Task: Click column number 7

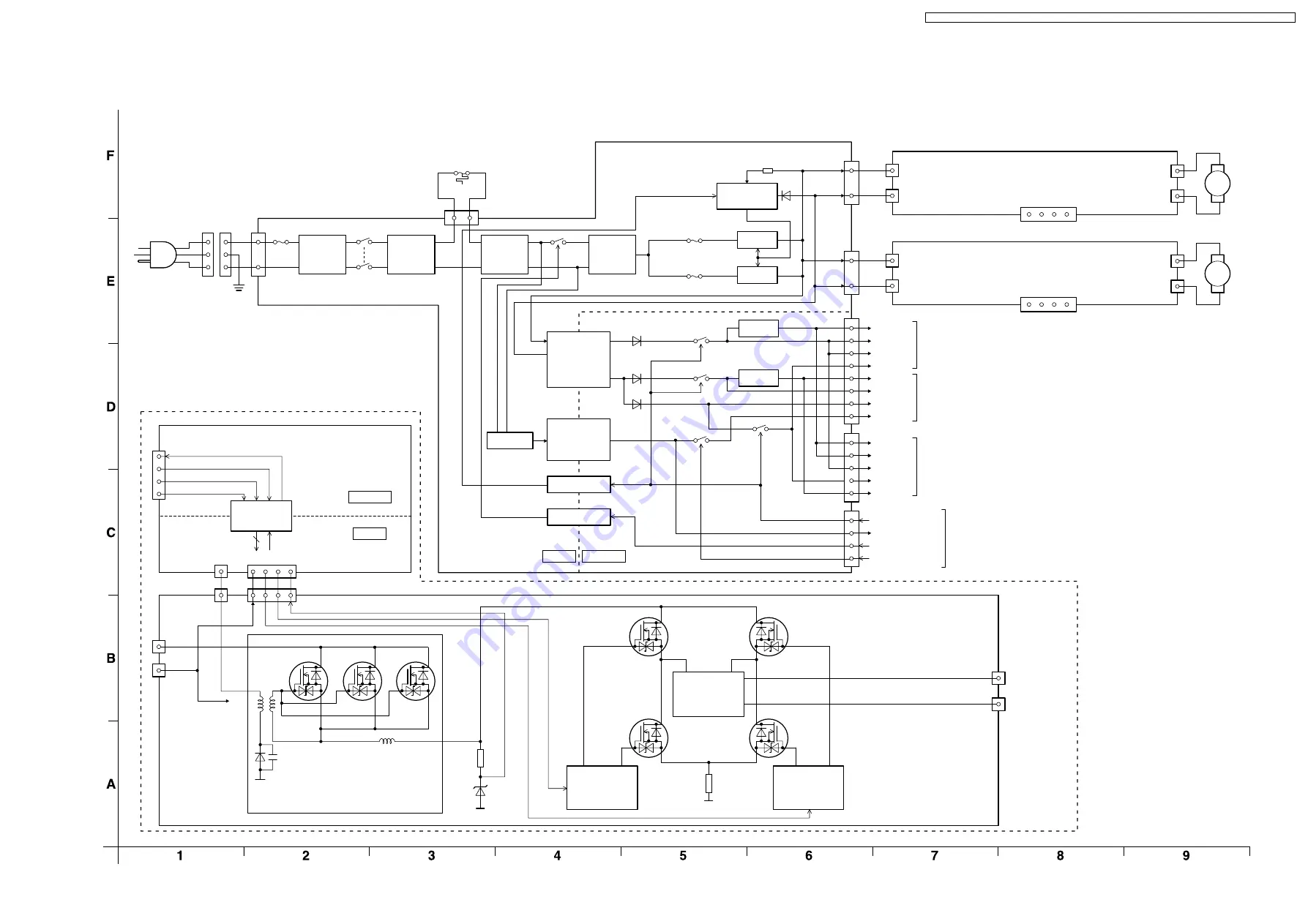Action: [935, 856]
